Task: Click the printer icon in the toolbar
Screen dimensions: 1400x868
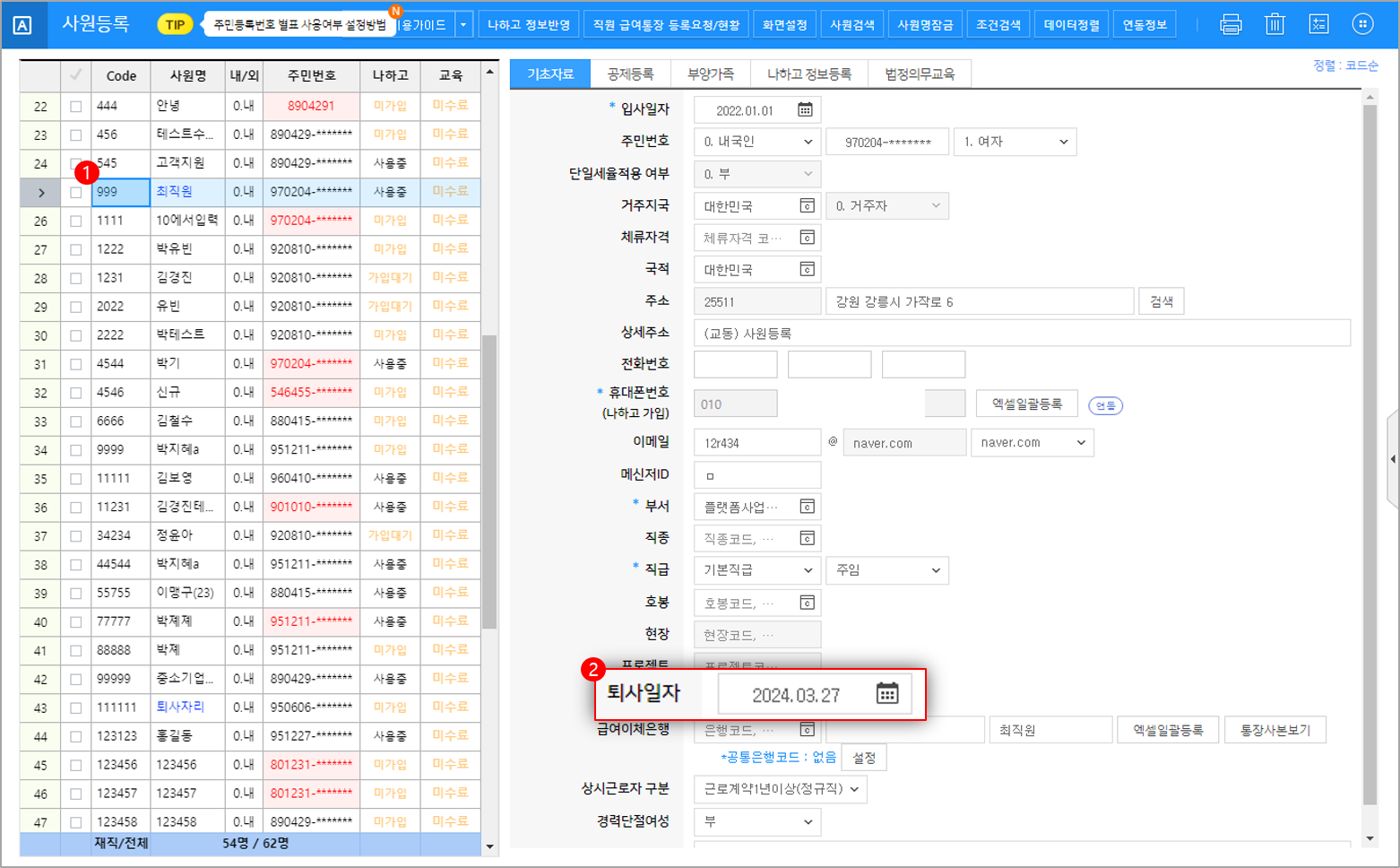Action: coord(1231,24)
